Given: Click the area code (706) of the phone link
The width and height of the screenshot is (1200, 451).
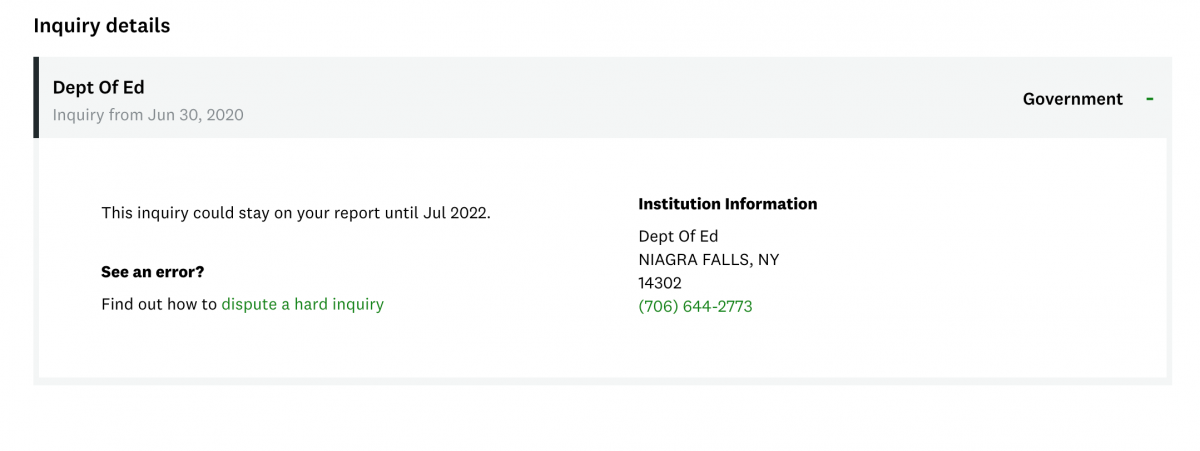Looking at the screenshot, I should pos(657,306).
